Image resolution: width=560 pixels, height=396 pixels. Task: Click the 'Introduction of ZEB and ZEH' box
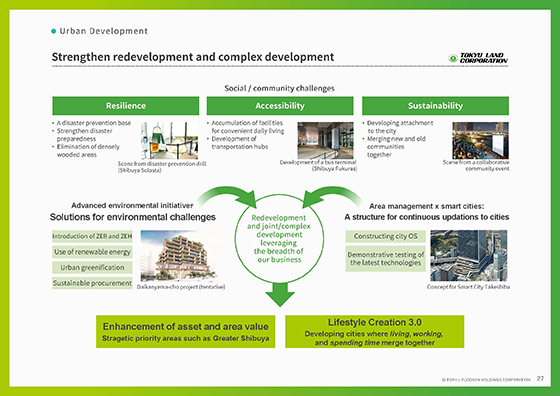click(92, 236)
